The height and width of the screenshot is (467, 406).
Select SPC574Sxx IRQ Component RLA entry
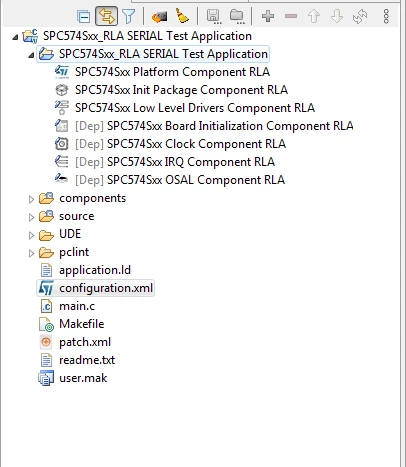point(175,162)
